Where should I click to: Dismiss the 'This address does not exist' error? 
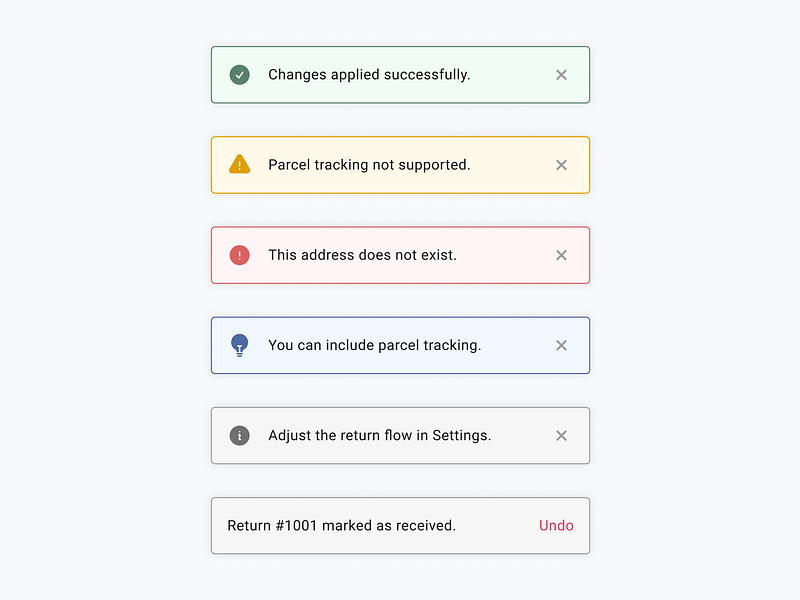[561, 255]
